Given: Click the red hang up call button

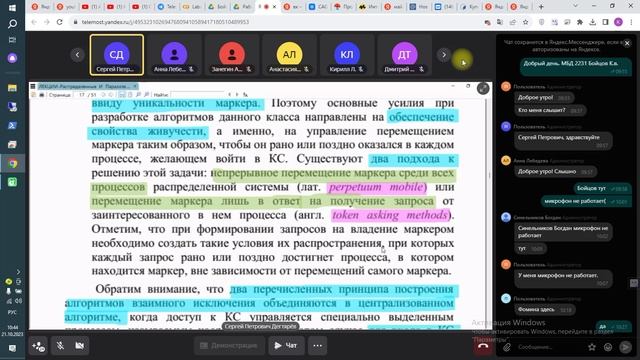Looking at the screenshot, I should click(483, 346).
